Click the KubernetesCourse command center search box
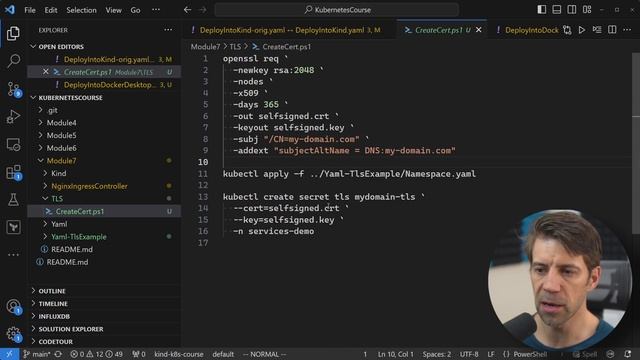This screenshot has width=640, height=360. (x=337, y=10)
